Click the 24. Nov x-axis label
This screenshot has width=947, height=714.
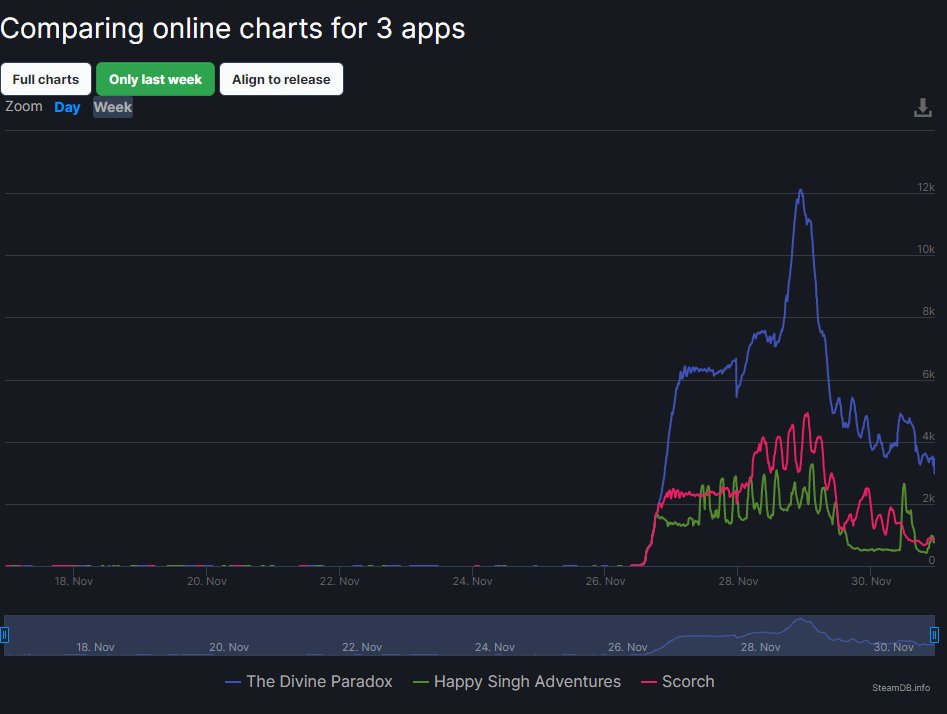pos(472,581)
